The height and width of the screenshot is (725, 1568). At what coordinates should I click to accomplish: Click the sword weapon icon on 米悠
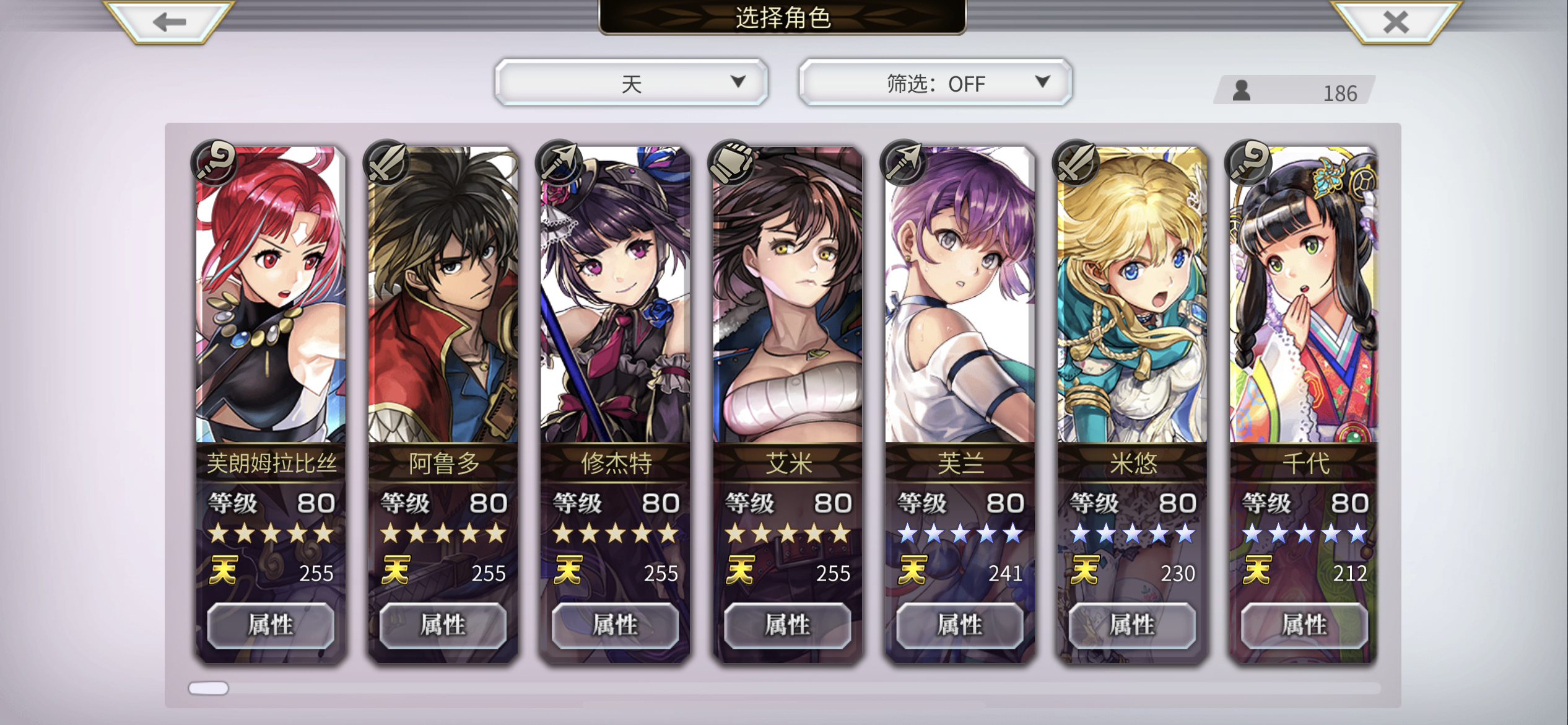[x=1075, y=162]
